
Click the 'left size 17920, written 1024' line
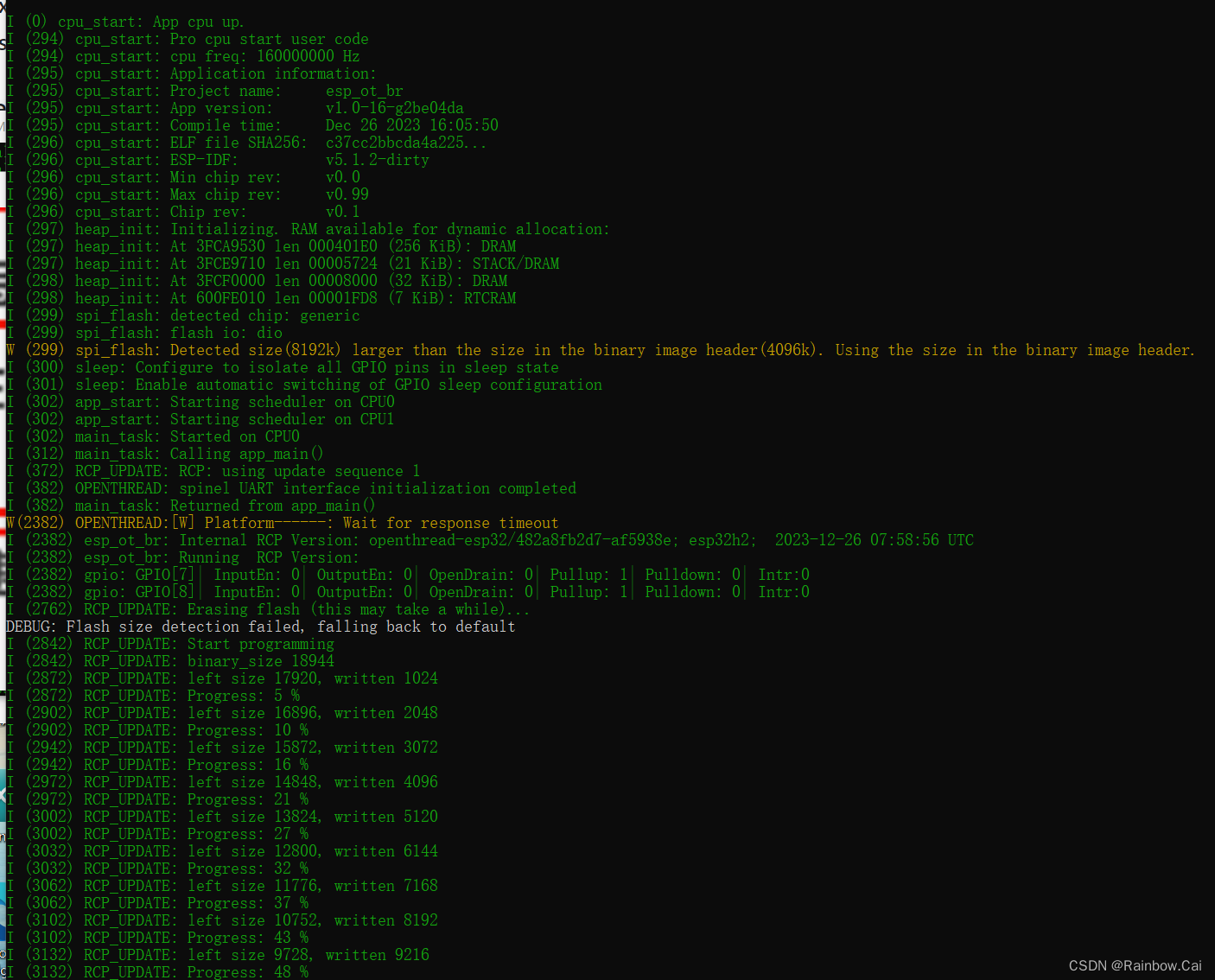click(222, 678)
